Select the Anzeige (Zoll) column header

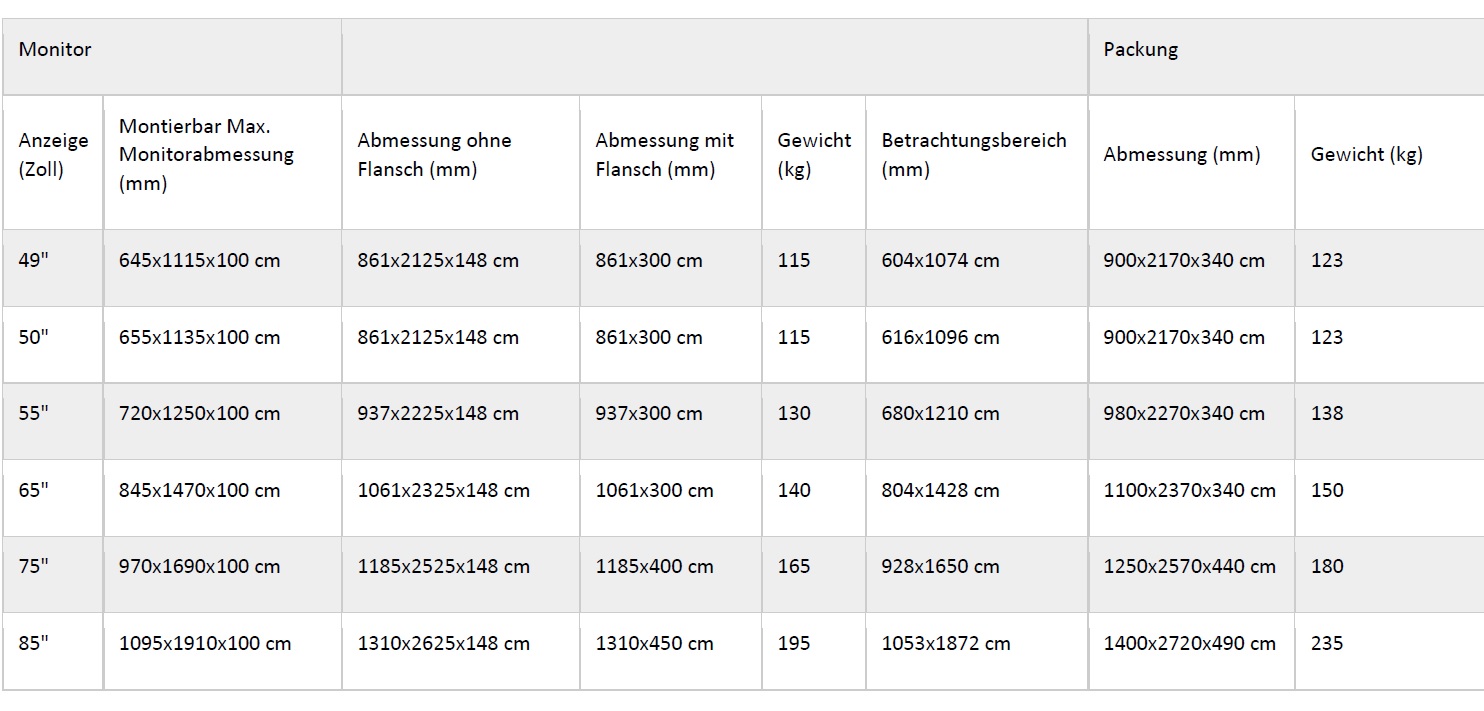click(53, 155)
